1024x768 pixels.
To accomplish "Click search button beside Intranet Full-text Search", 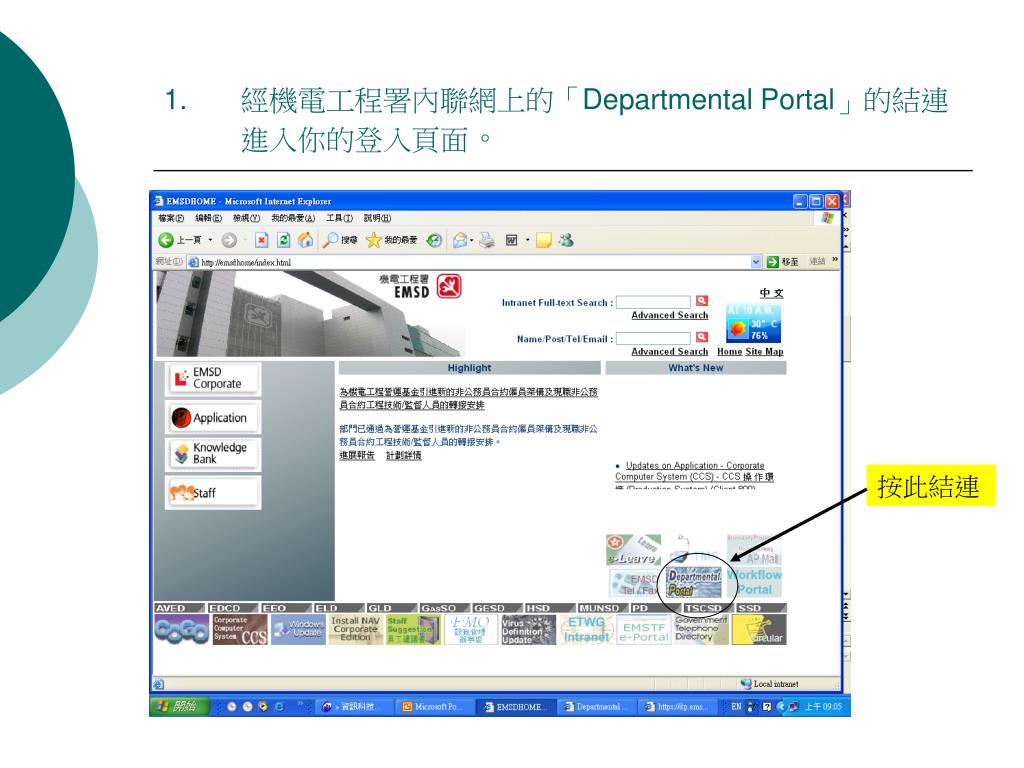I will tap(701, 300).
